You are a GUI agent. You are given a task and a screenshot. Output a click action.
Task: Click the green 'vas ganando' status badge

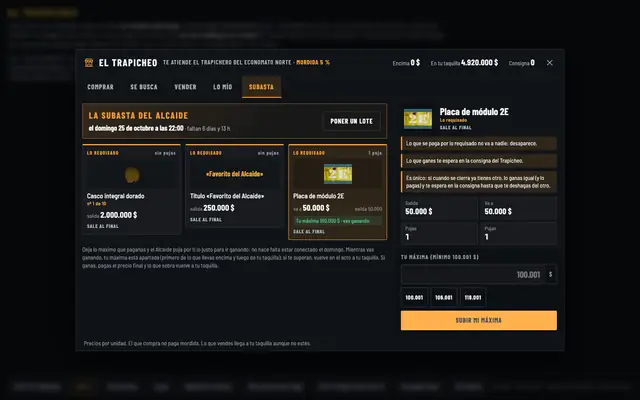click(x=338, y=221)
